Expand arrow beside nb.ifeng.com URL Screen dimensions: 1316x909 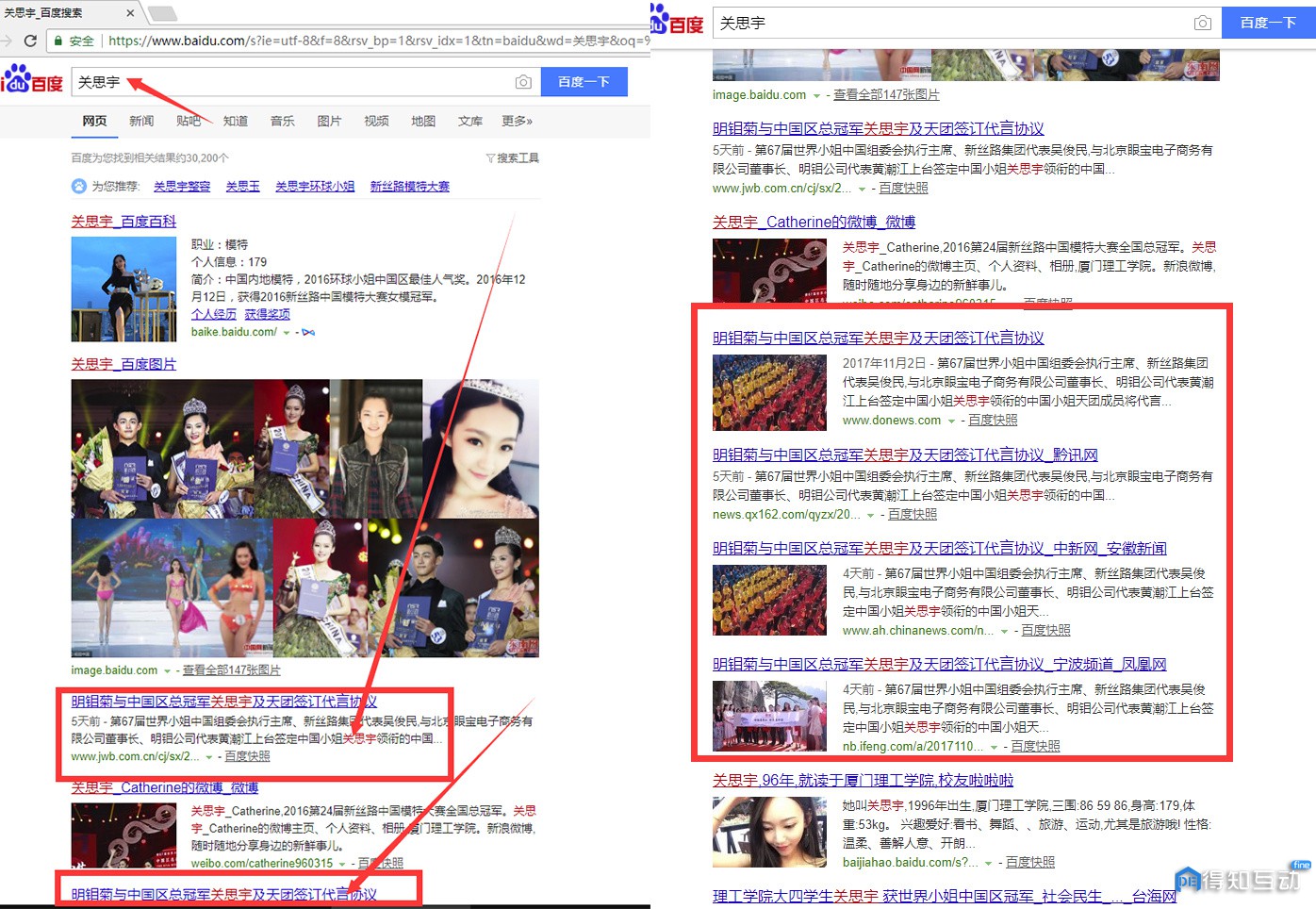coord(994,747)
